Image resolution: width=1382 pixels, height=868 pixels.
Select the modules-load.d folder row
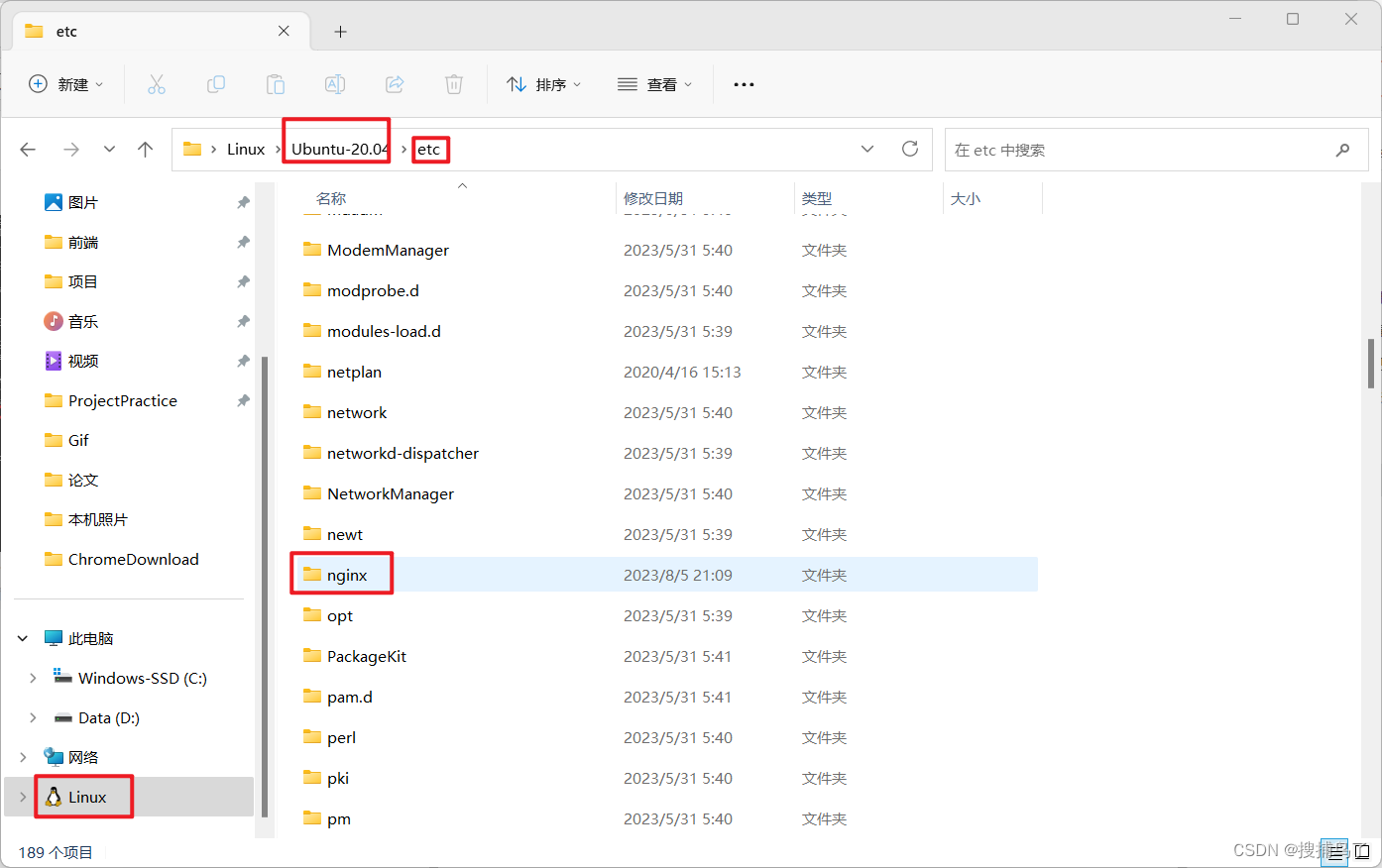[669, 331]
